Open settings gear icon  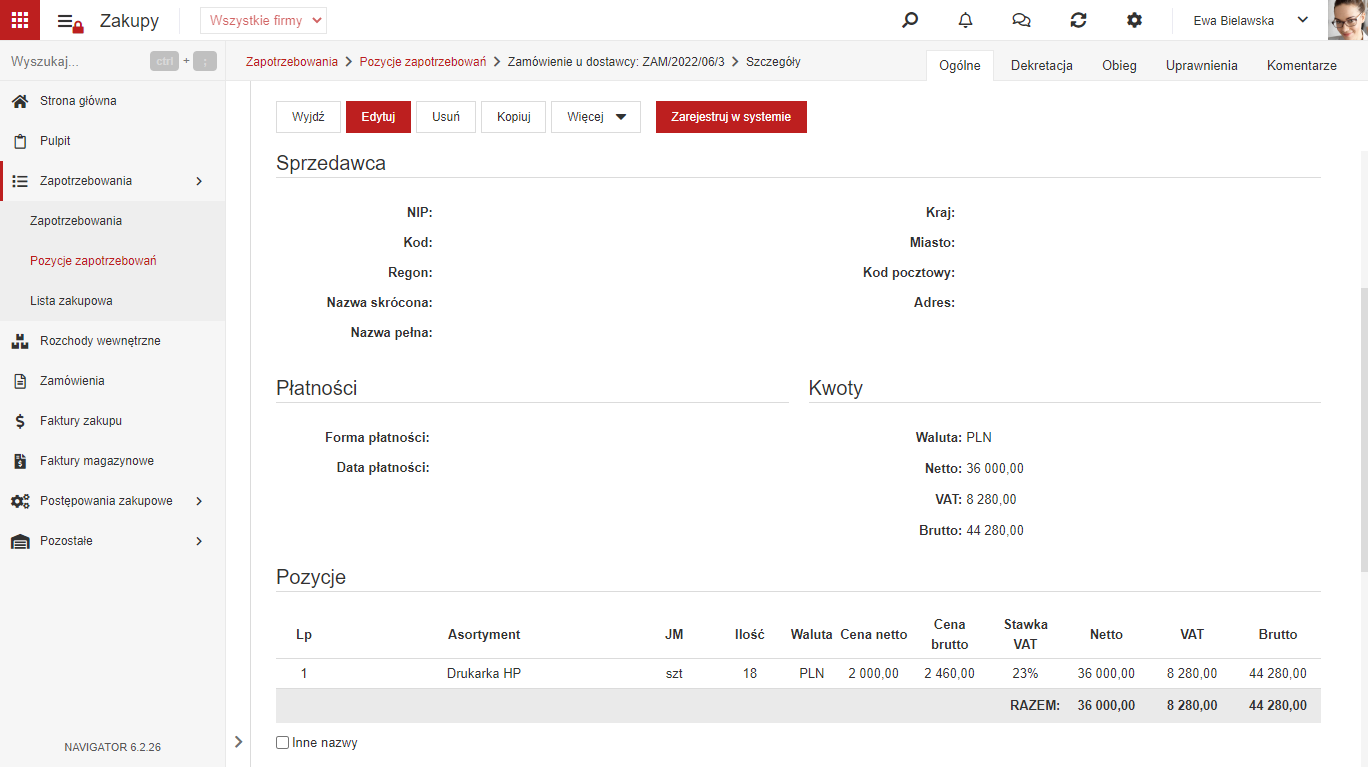coord(1134,20)
